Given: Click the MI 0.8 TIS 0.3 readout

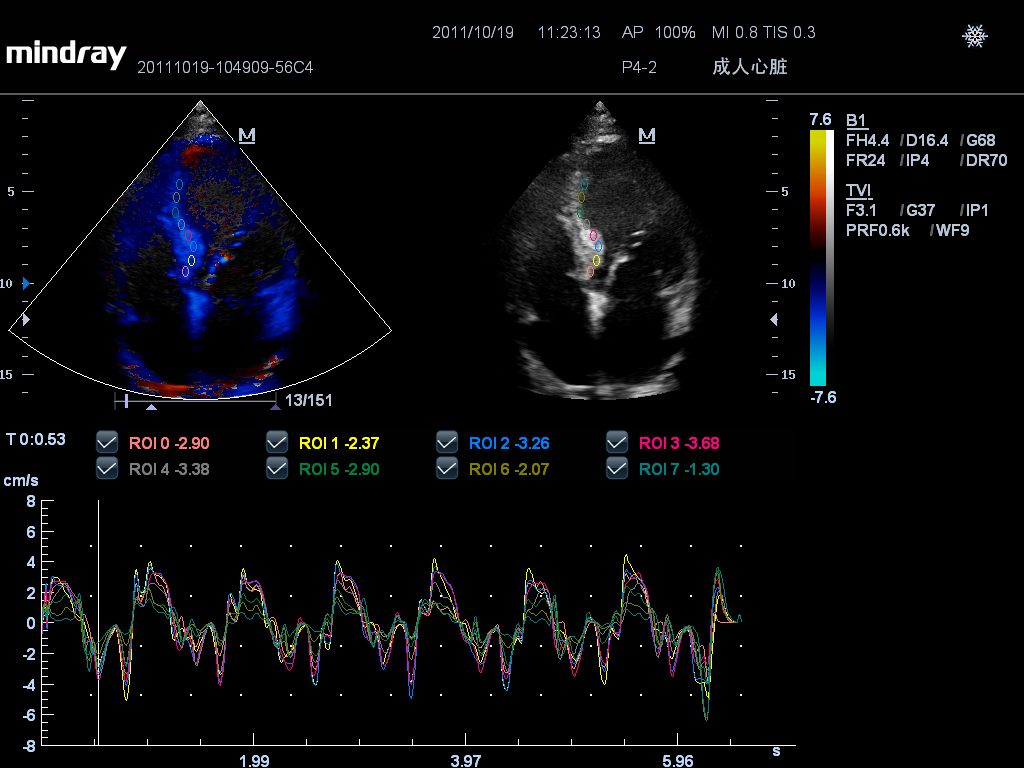Looking at the screenshot, I should click(x=763, y=33).
